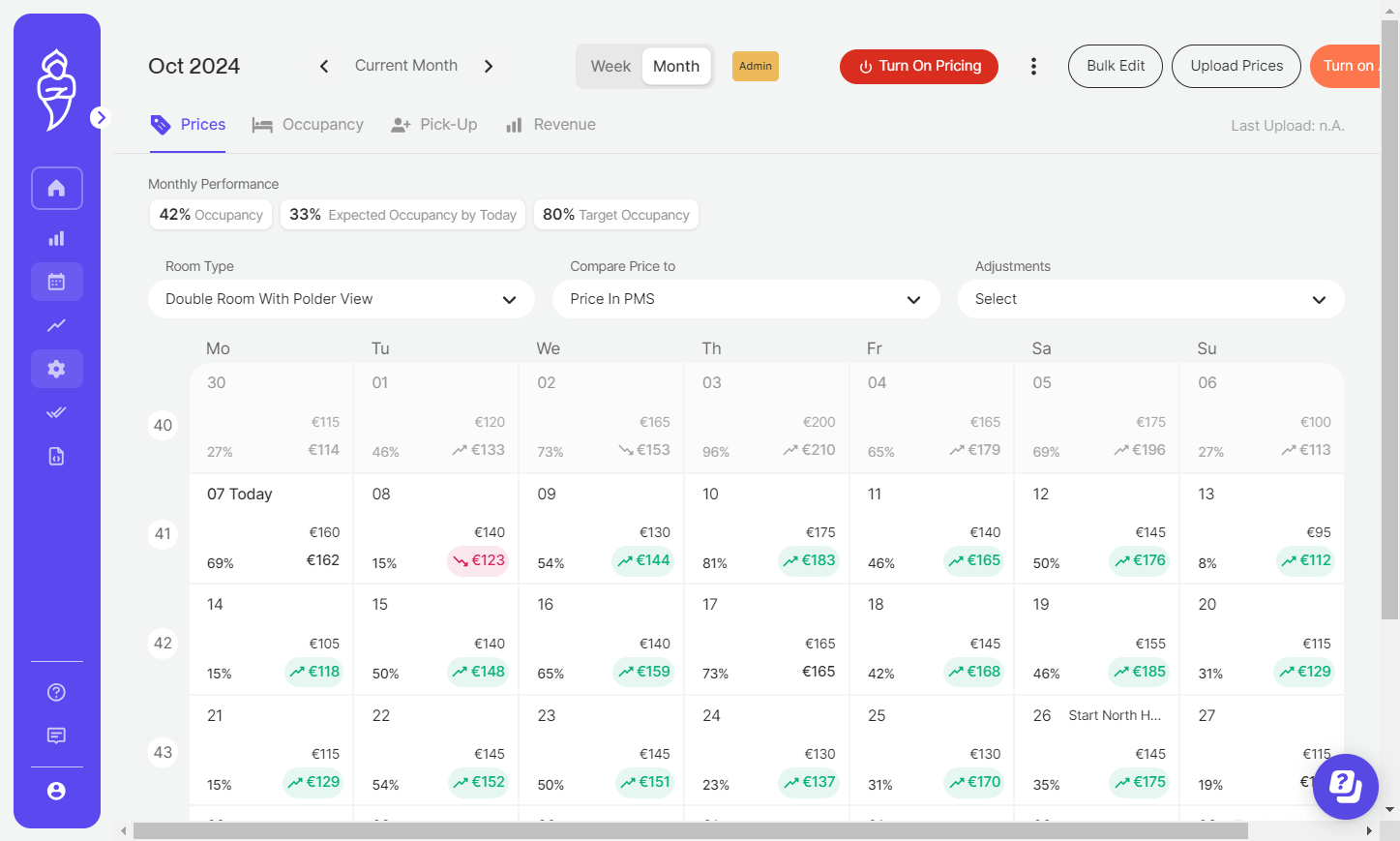Click the red €123 price on the 08
Image resolution: width=1400 pixels, height=841 pixels.
(x=478, y=560)
